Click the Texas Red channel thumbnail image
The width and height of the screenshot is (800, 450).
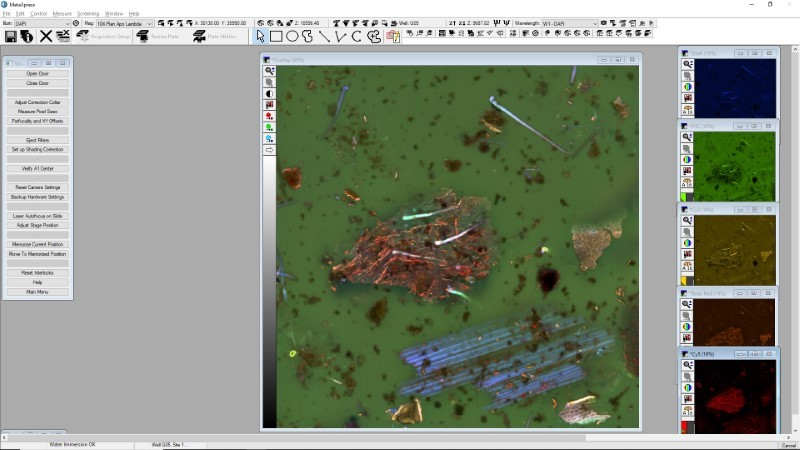click(734, 322)
